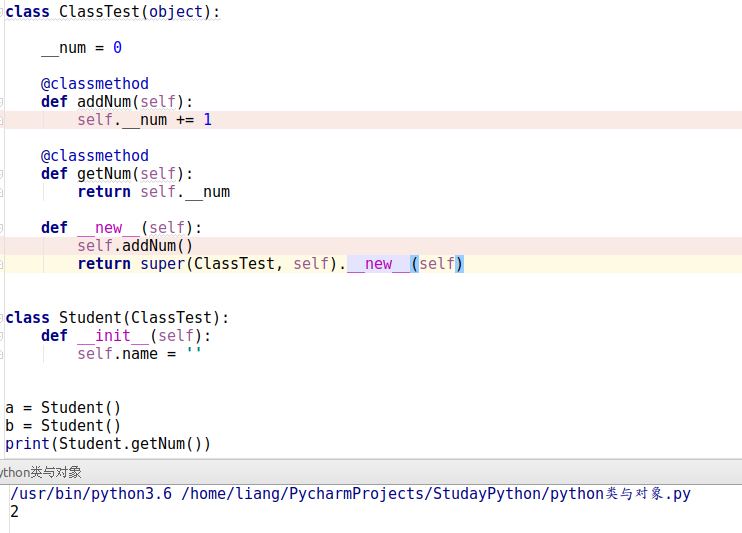Click the output value 2 in the console
Screen dimensions: 742x533
point(14,512)
